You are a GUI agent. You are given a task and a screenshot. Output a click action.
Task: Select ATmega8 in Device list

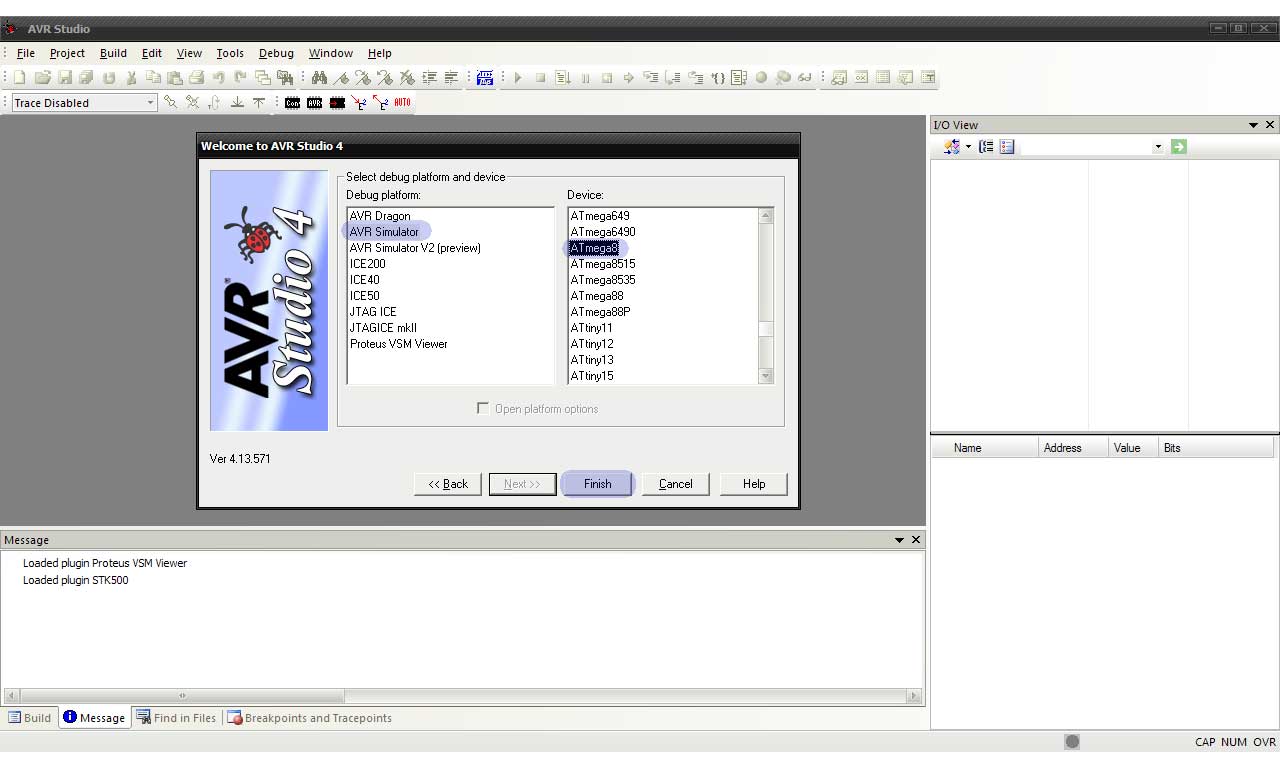tap(594, 248)
